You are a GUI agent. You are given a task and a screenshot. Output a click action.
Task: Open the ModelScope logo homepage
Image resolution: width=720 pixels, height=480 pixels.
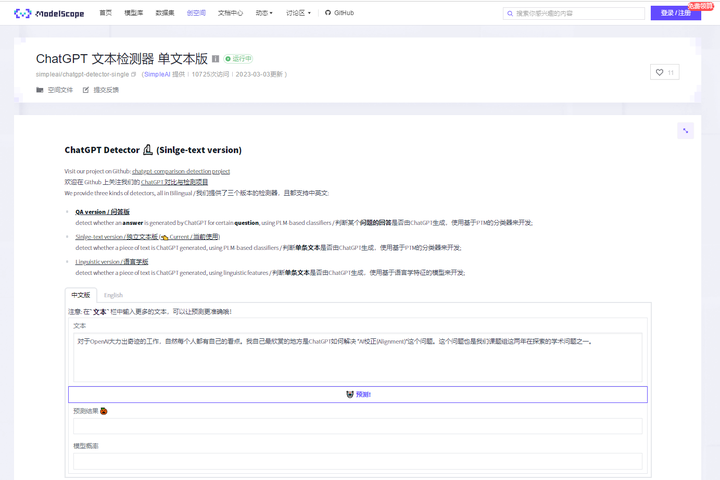pyautogui.click(x=49, y=13)
